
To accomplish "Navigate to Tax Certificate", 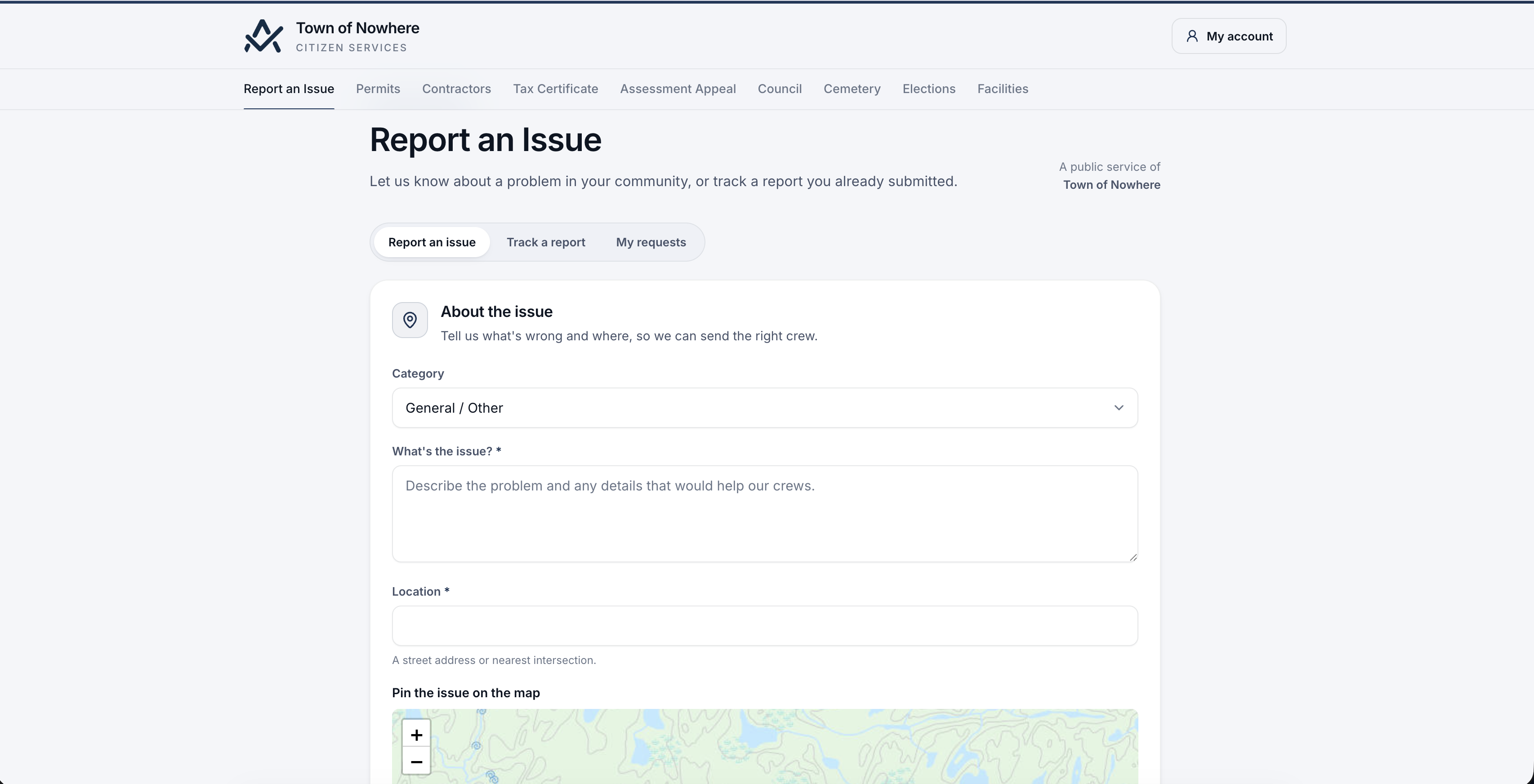I will (556, 89).
